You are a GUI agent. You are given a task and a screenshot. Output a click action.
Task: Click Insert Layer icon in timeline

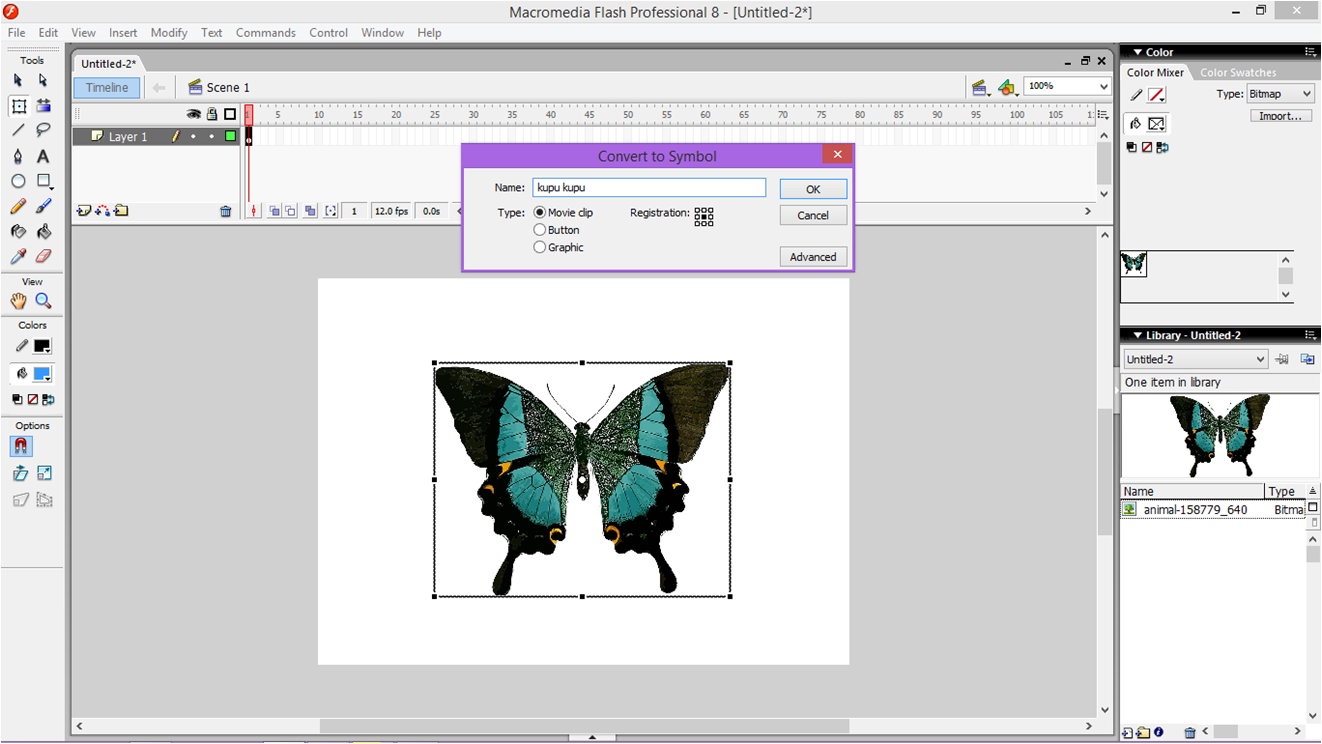[x=84, y=211]
